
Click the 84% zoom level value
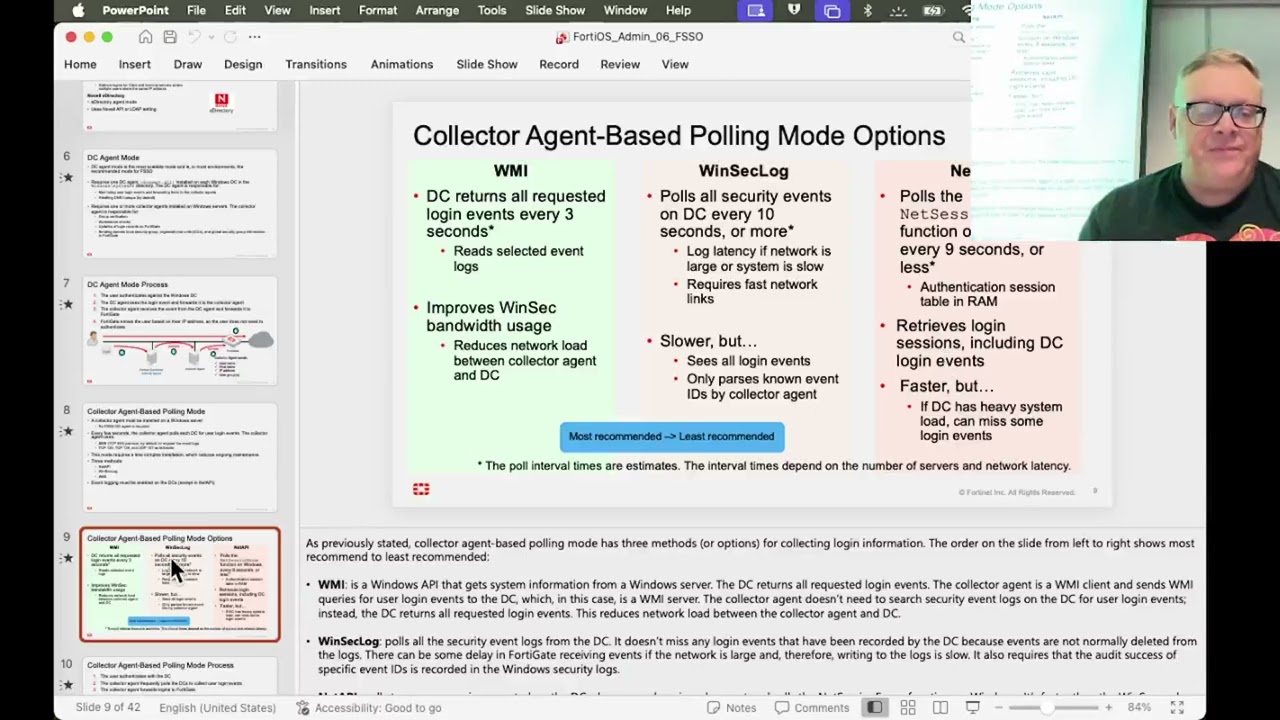1139,708
